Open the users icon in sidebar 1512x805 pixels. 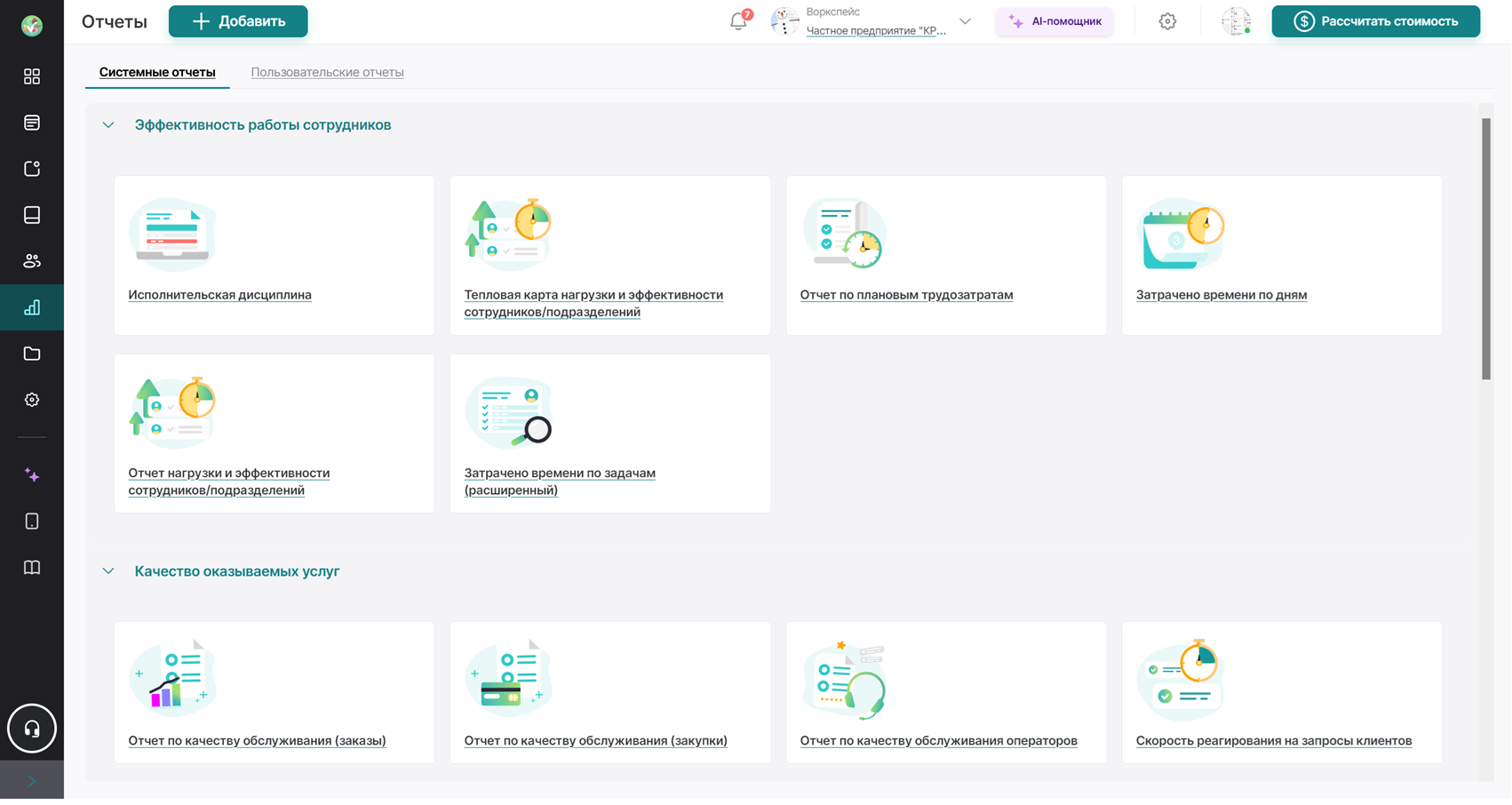[32, 261]
